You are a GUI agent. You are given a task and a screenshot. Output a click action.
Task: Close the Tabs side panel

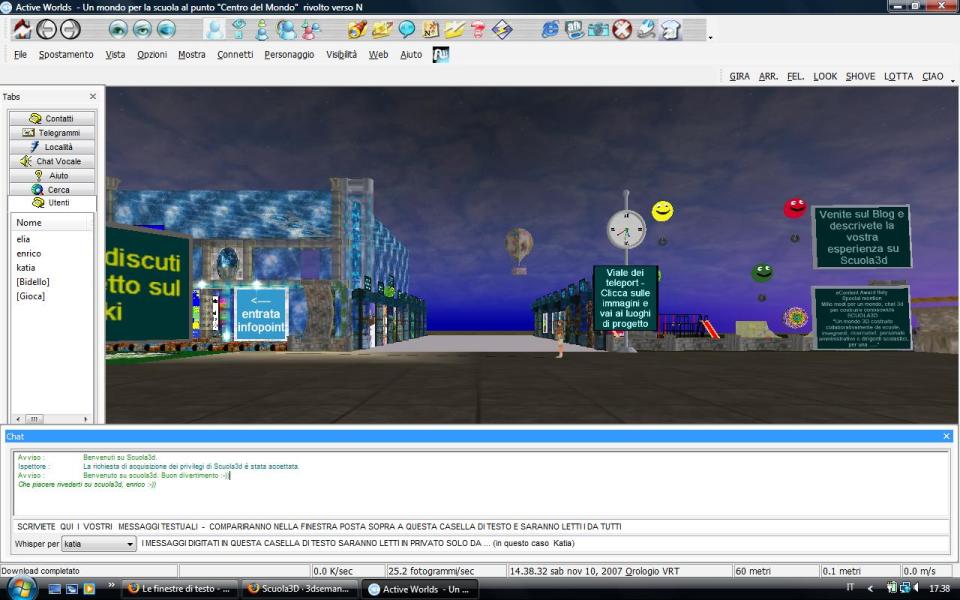pyautogui.click(x=93, y=97)
